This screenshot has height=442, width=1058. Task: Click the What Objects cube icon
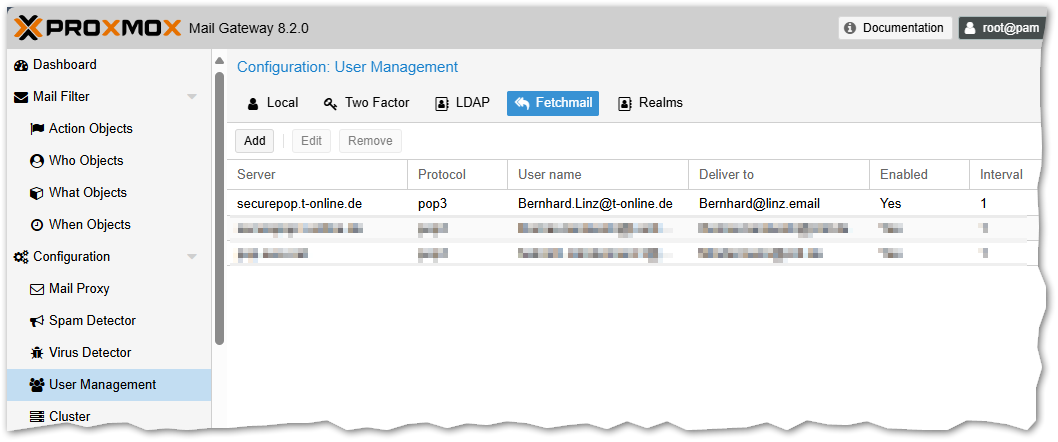pos(37,193)
